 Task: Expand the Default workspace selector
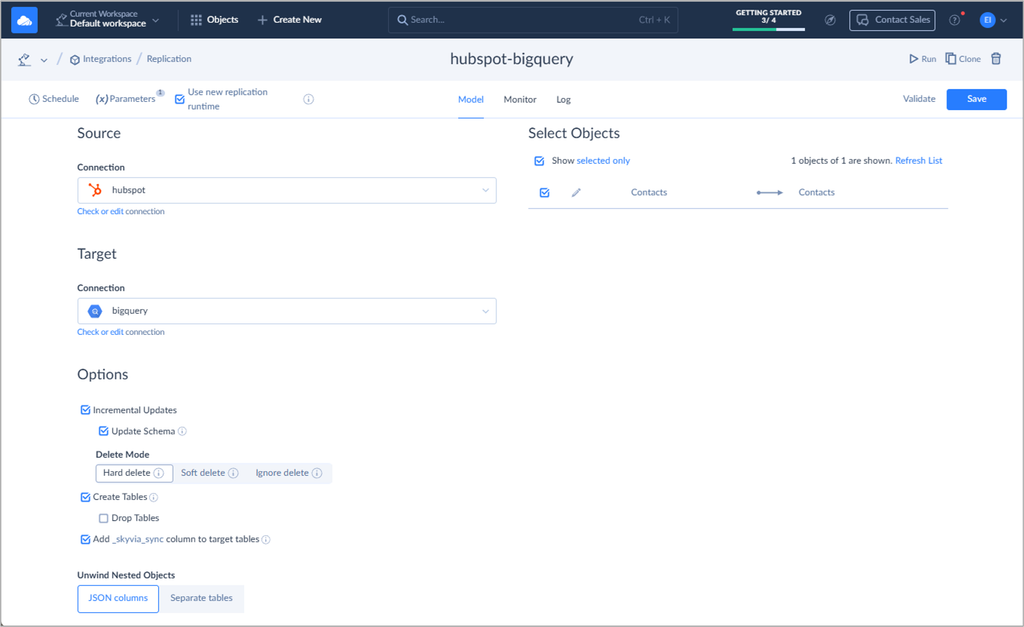click(x=107, y=20)
